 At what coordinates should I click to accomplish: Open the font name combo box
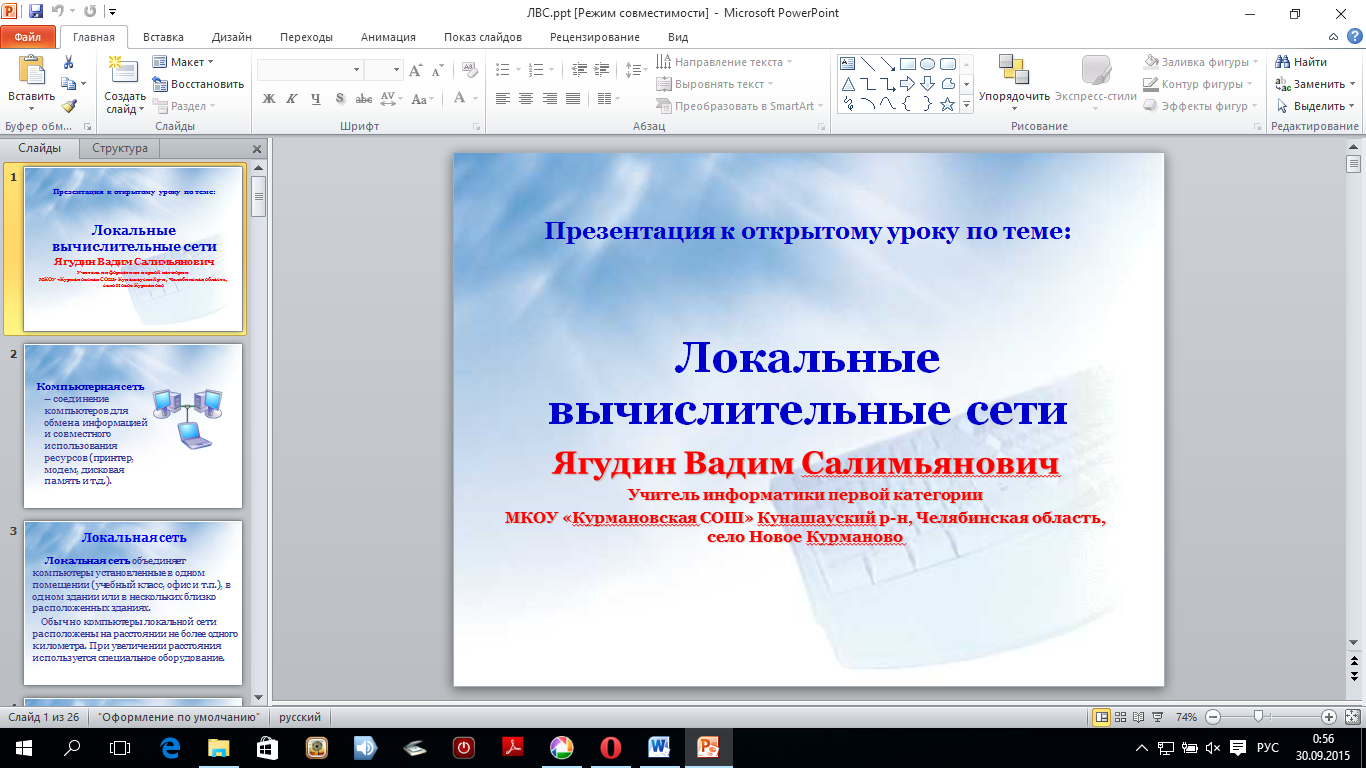(x=310, y=70)
